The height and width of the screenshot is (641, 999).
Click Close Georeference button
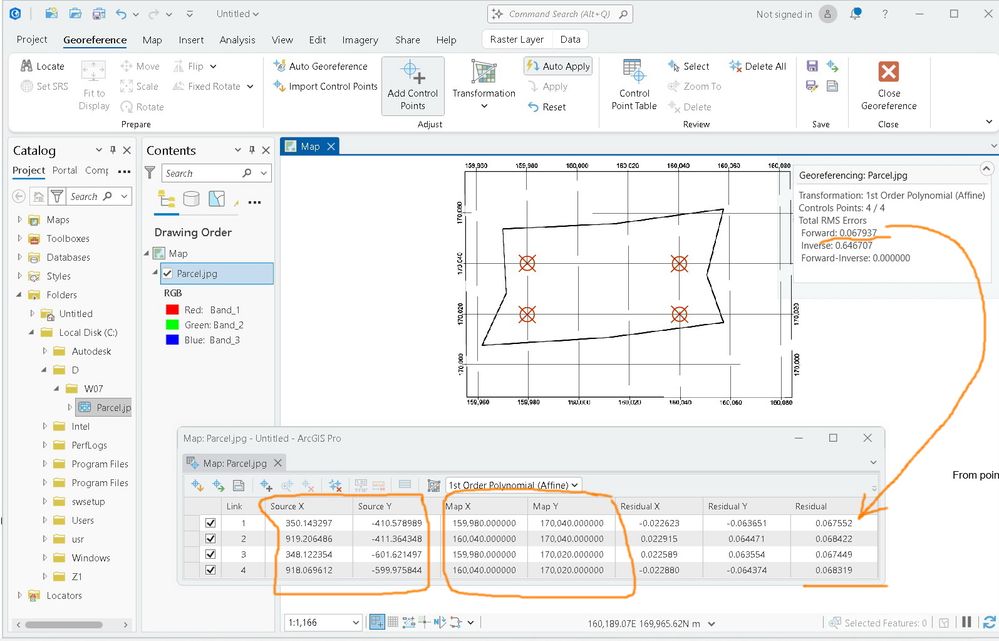[x=888, y=86]
